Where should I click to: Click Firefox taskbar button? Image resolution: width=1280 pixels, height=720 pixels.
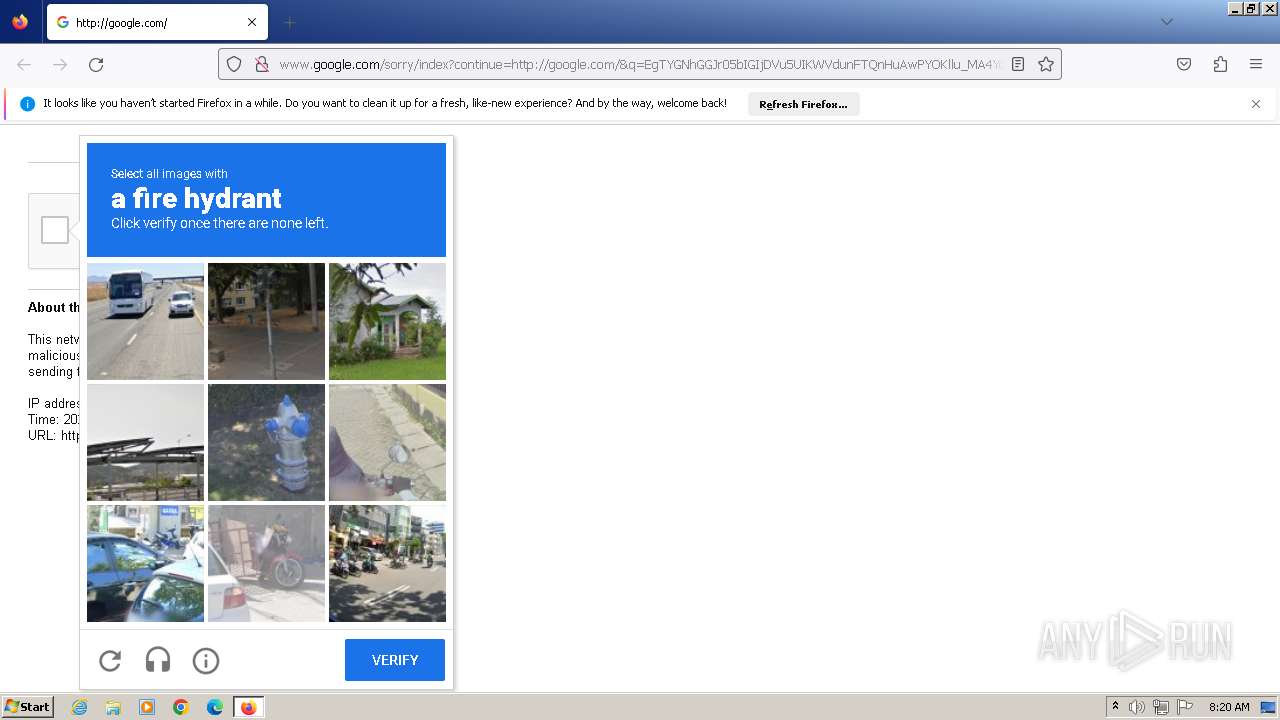click(248, 707)
